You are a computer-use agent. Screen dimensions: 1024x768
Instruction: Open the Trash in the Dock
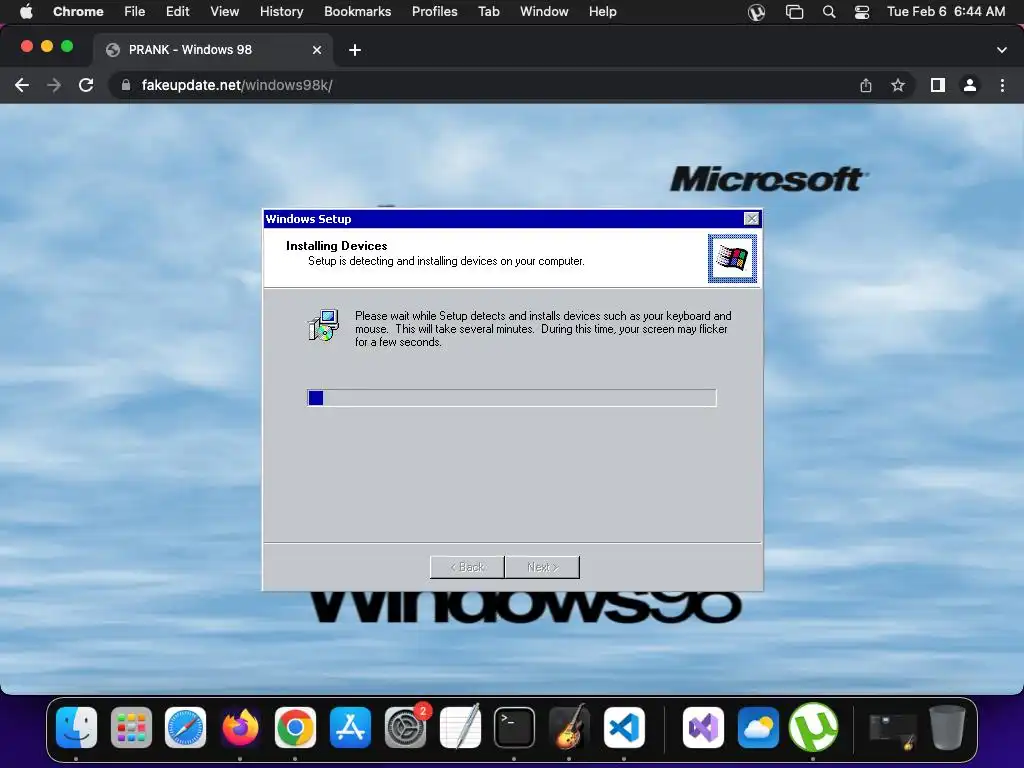pos(948,727)
